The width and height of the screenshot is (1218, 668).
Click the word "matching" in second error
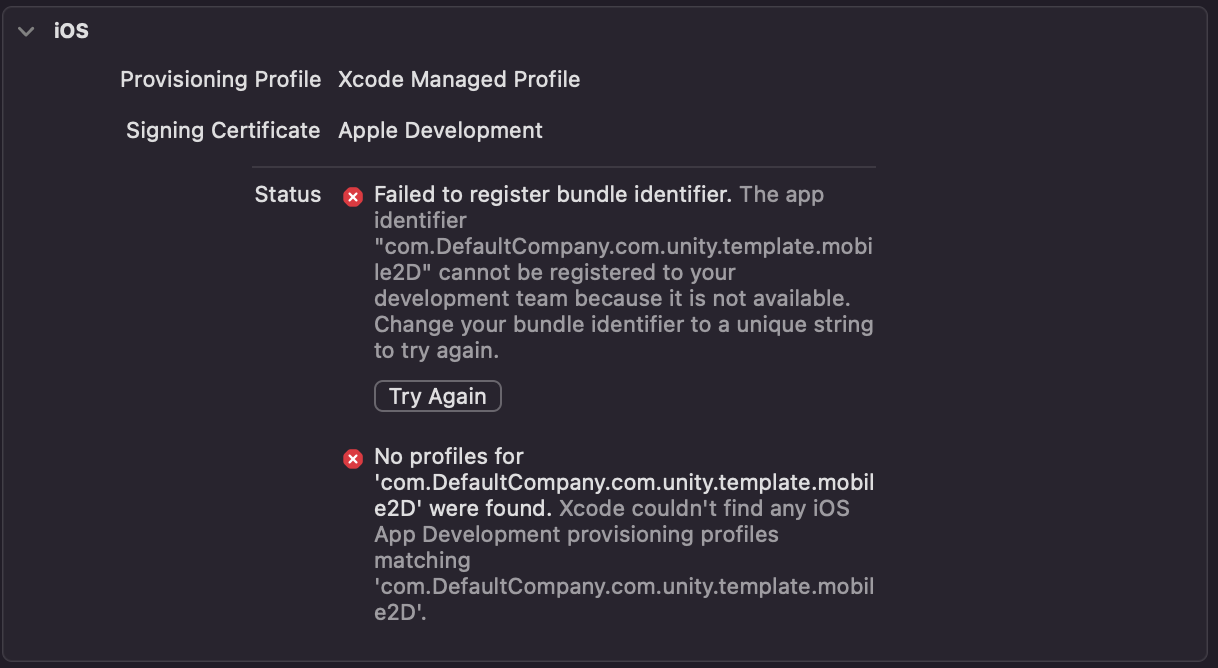click(422, 561)
